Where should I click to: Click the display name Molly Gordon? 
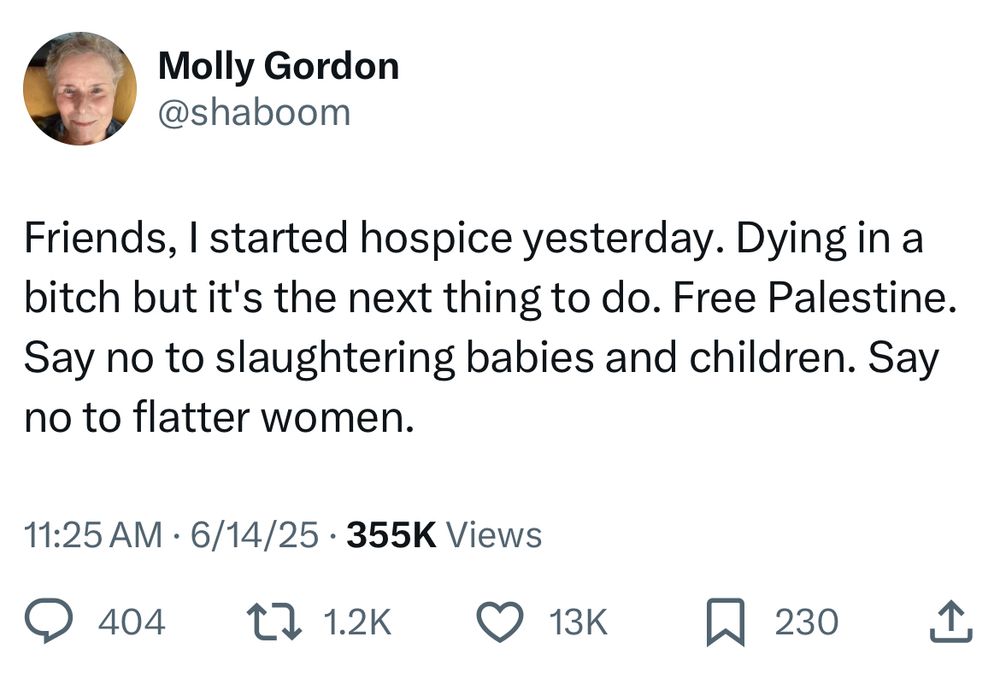point(280,66)
